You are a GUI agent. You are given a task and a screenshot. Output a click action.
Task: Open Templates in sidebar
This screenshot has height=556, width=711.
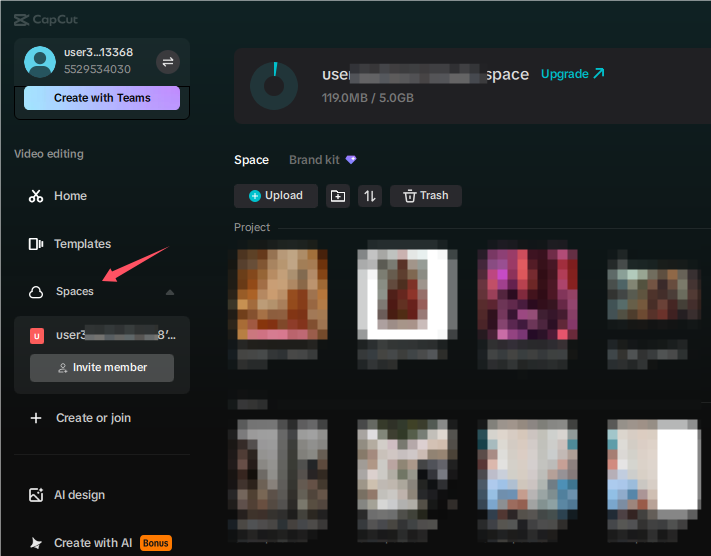point(83,244)
